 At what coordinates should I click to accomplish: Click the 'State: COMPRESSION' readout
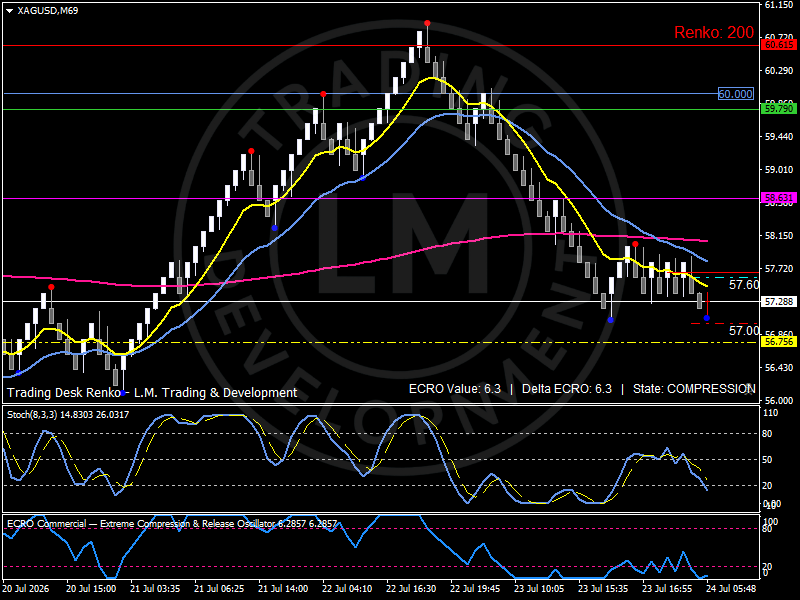pyautogui.click(x=694, y=389)
